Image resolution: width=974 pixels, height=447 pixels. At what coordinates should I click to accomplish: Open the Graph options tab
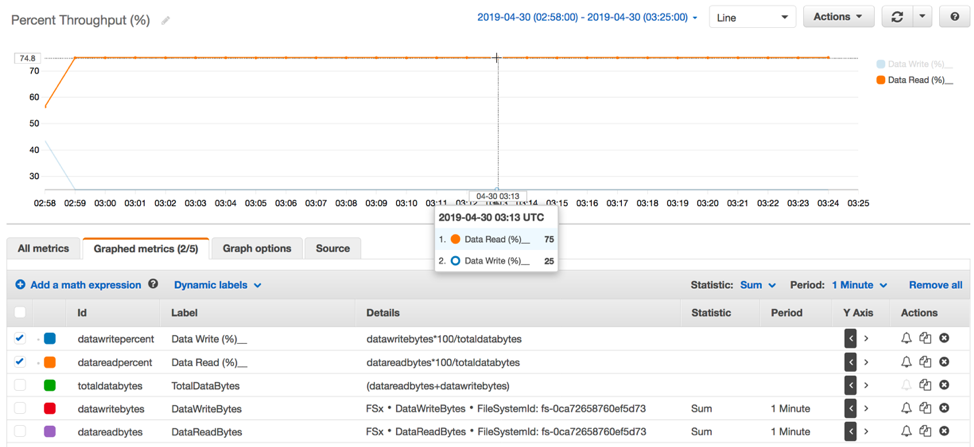click(x=257, y=248)
